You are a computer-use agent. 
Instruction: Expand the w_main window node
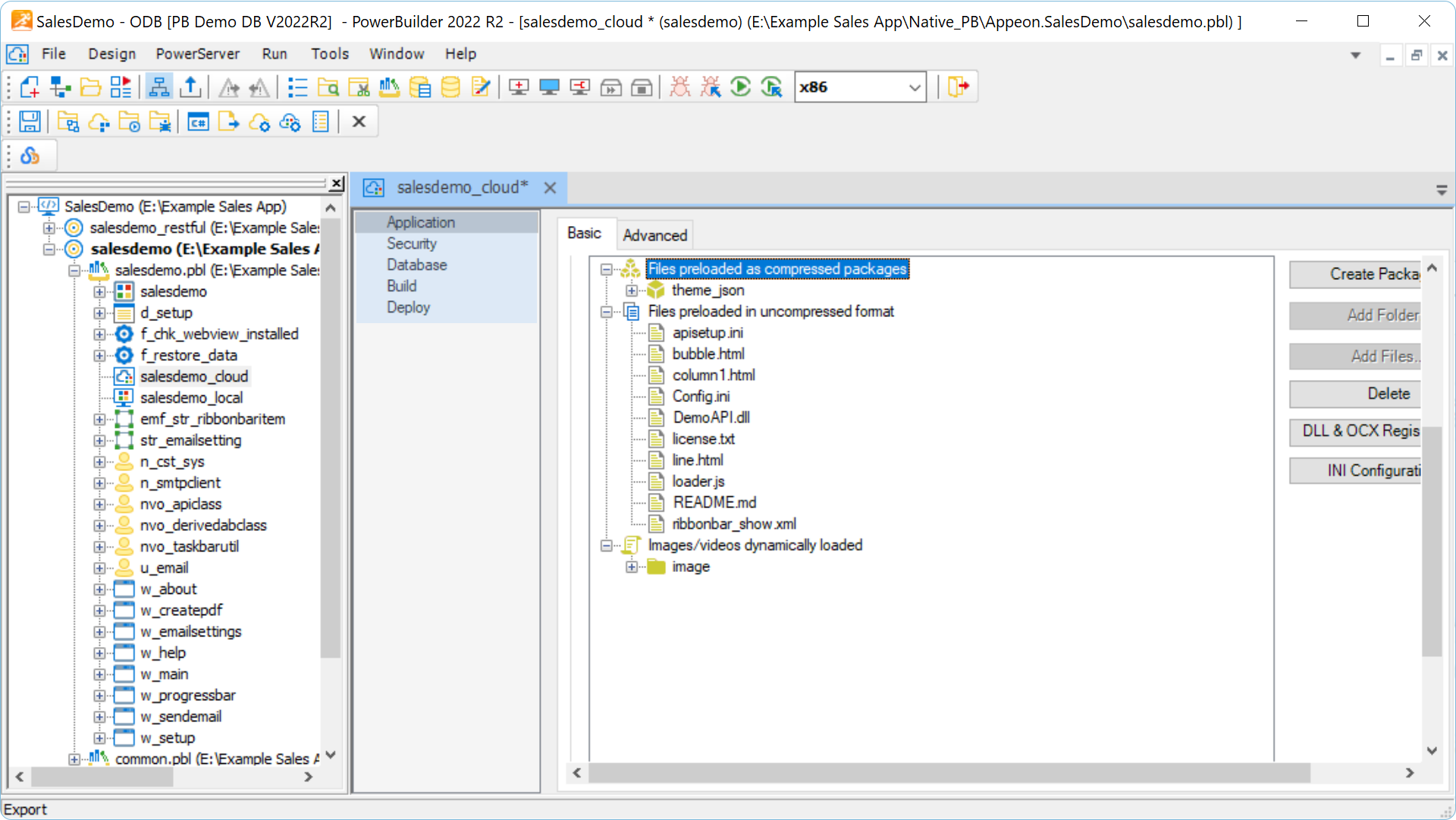click(x=99, y=674)
